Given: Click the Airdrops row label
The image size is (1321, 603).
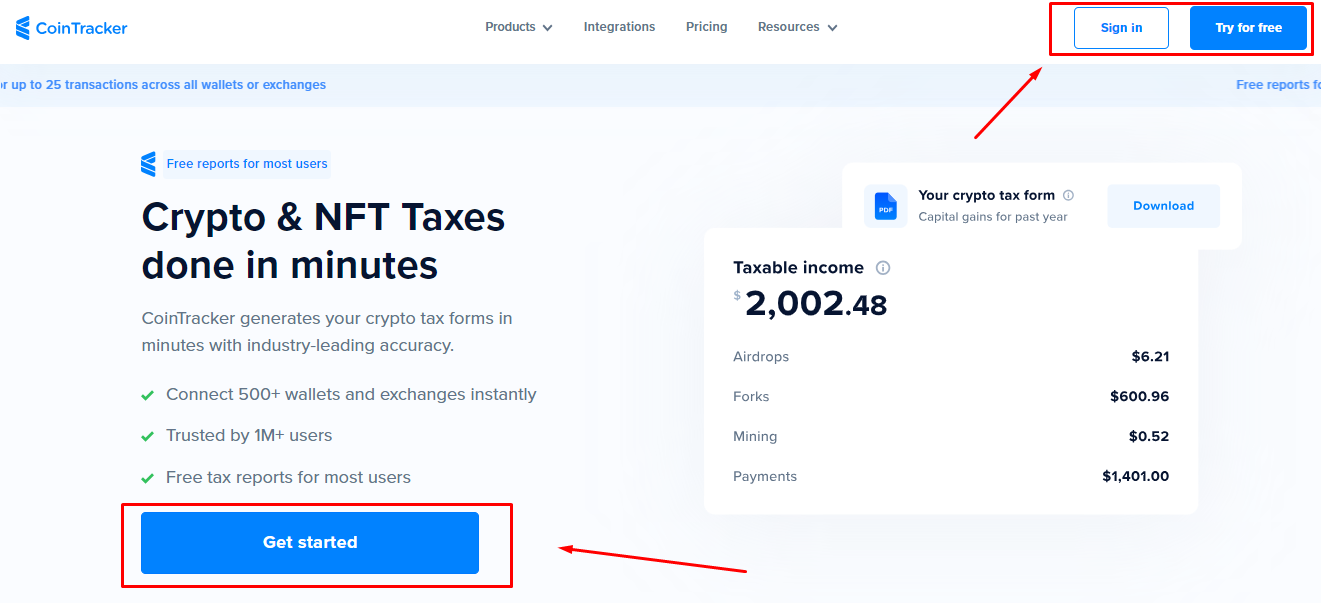Looking at the screenshot, I should point(761,357).
